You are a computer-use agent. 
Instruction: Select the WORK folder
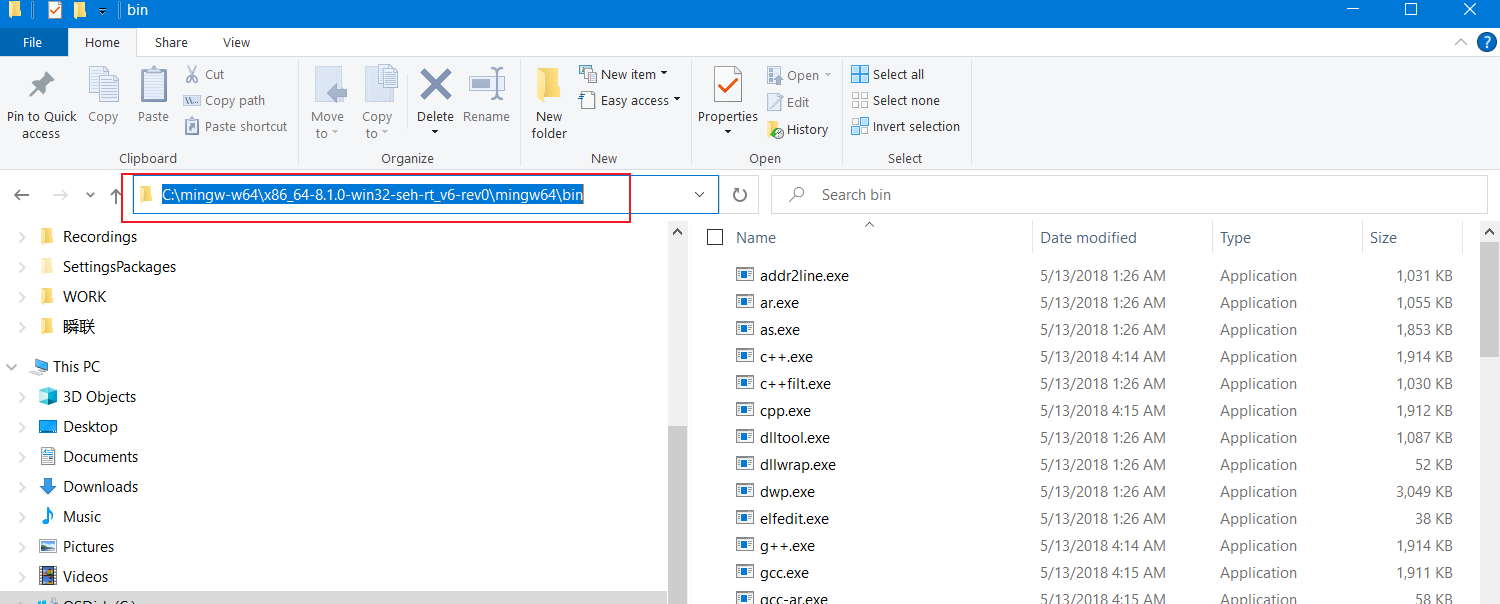click(x=84, y=297)
